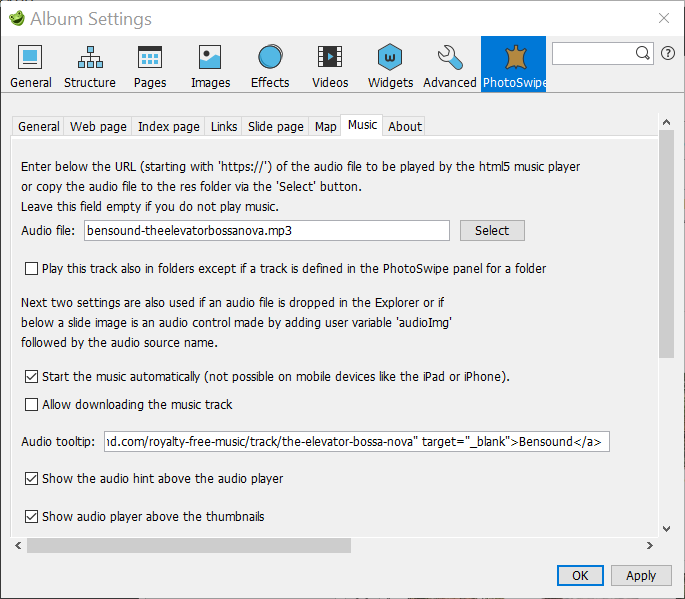Enable playing this track also in folders
Screen dimensions: 685x599
click(32, 269)
